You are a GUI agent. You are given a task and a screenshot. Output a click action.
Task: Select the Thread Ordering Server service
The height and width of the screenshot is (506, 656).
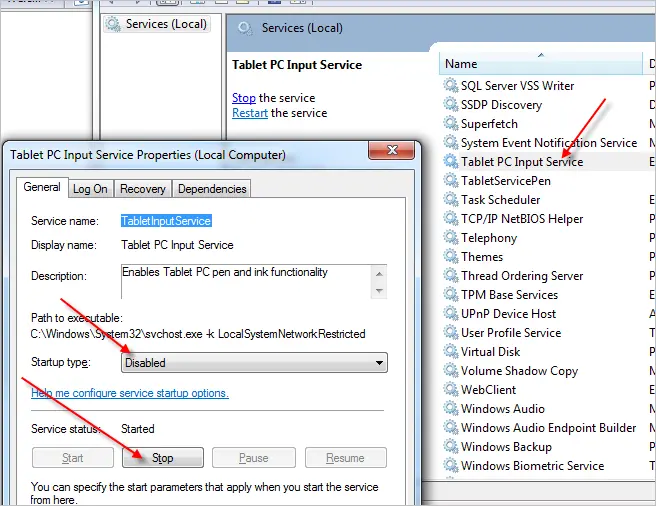point(522,275)
